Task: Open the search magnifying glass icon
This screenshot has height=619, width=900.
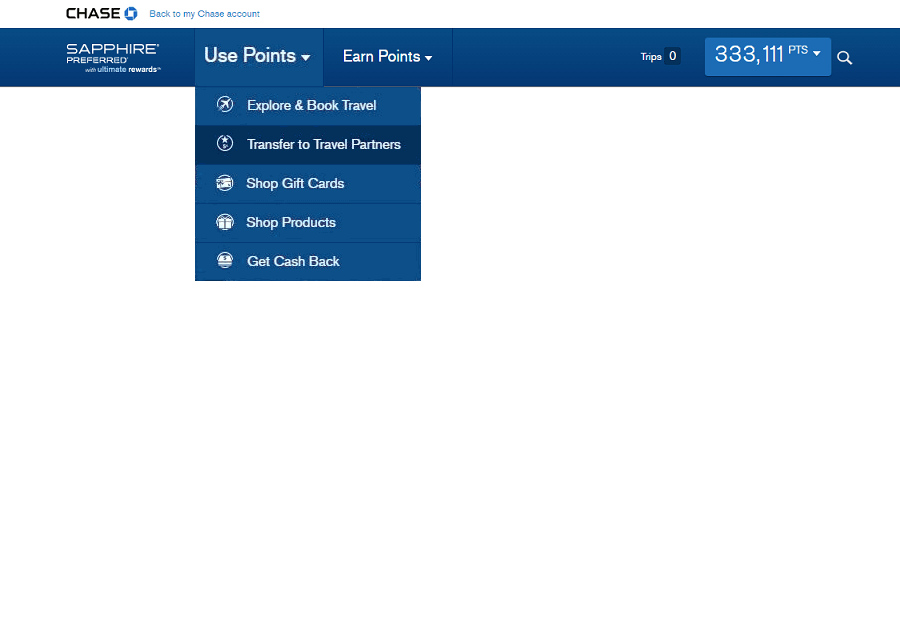Action: [844, 57]
